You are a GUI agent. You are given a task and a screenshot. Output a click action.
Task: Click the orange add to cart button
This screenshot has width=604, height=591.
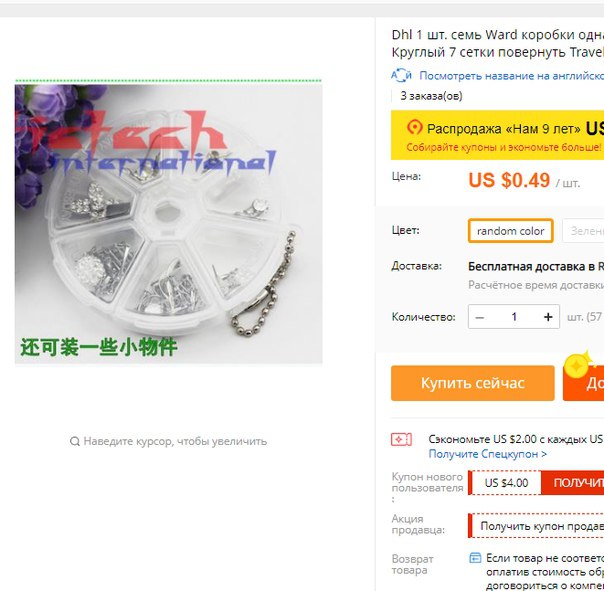(x=584, y=383)
